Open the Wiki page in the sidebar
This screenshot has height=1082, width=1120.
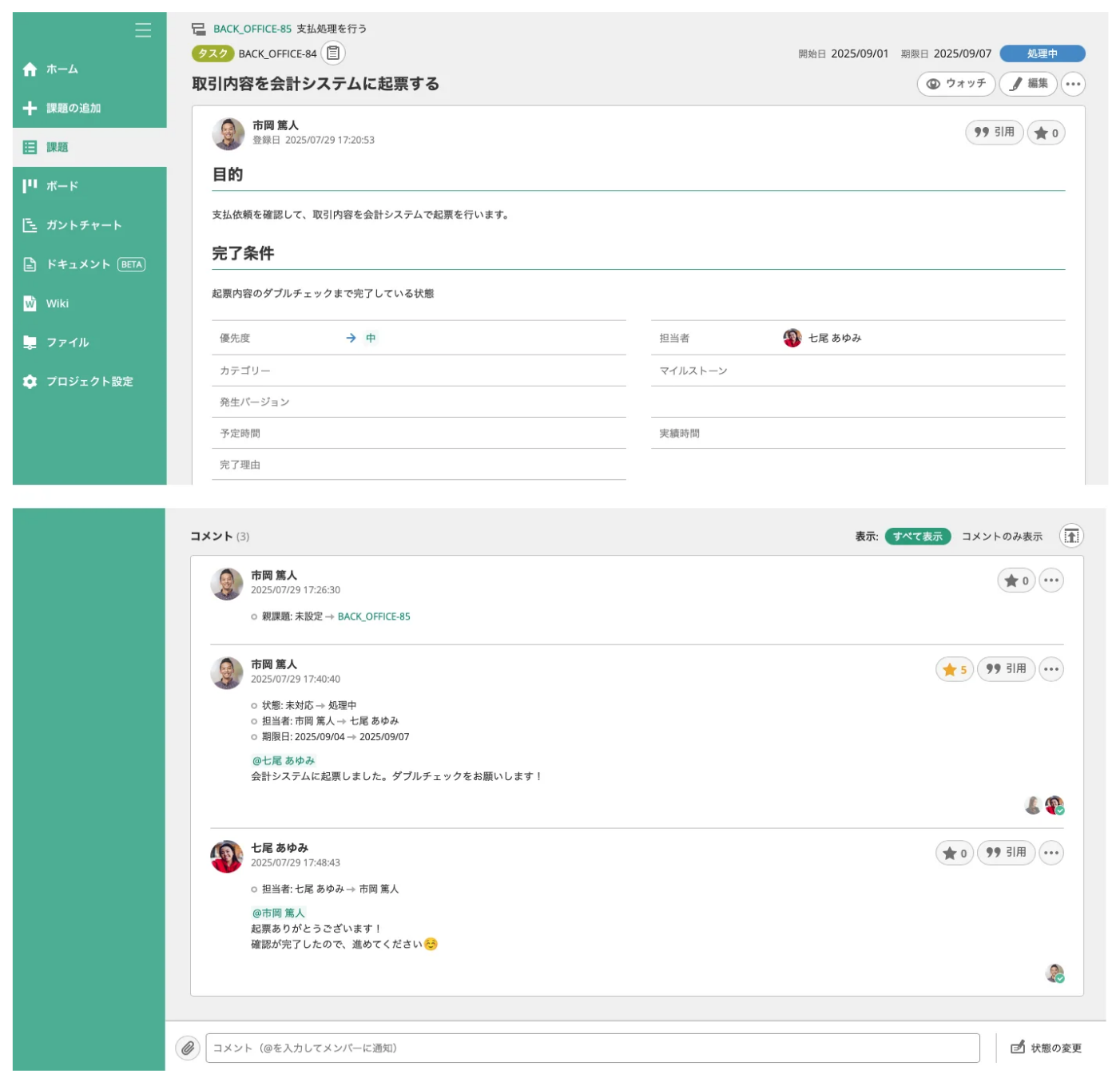pos(89,303)
